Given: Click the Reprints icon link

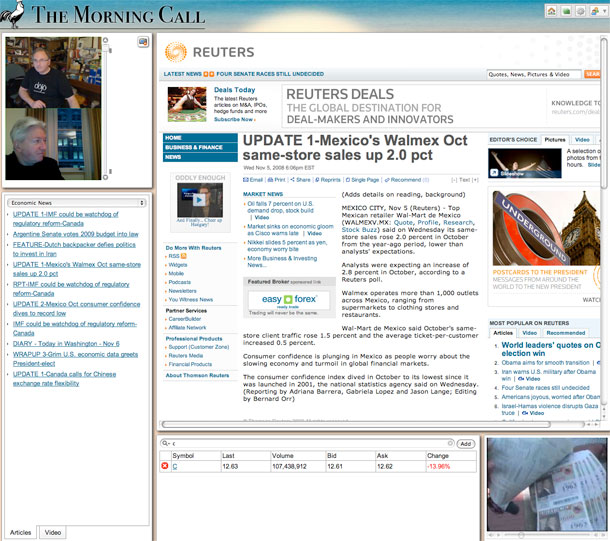Looking at the screenshot, I should (328, 180).
